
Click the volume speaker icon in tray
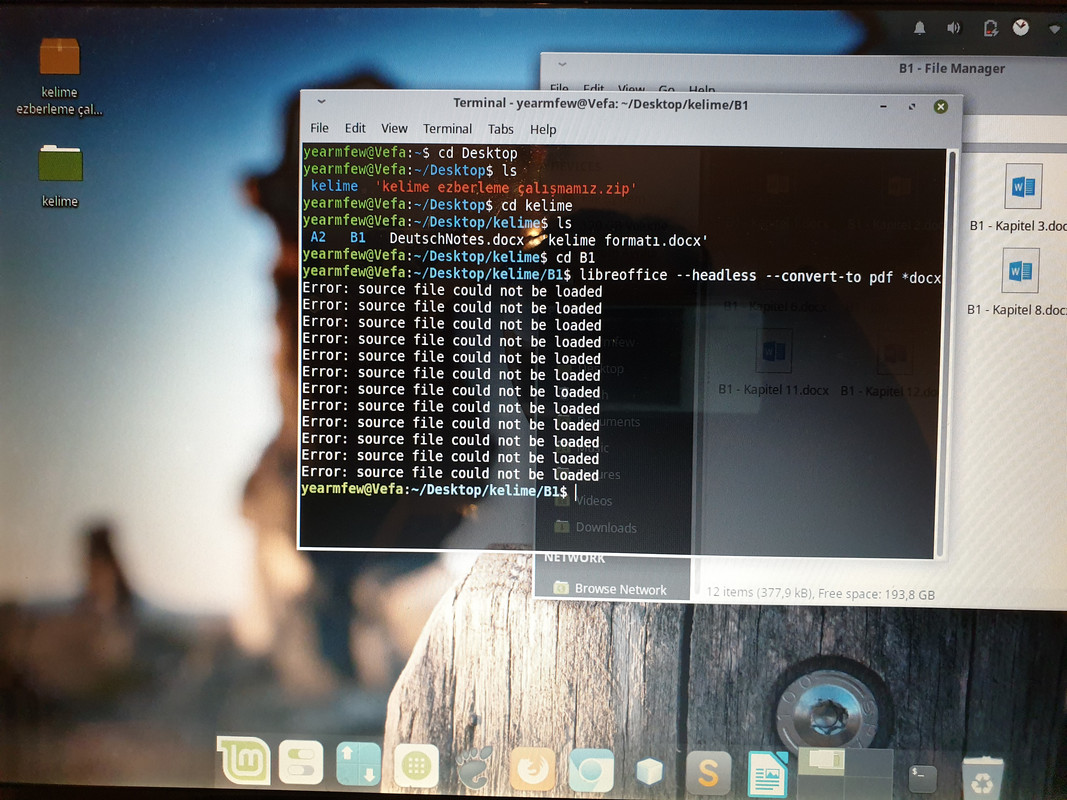pos(954,28)
